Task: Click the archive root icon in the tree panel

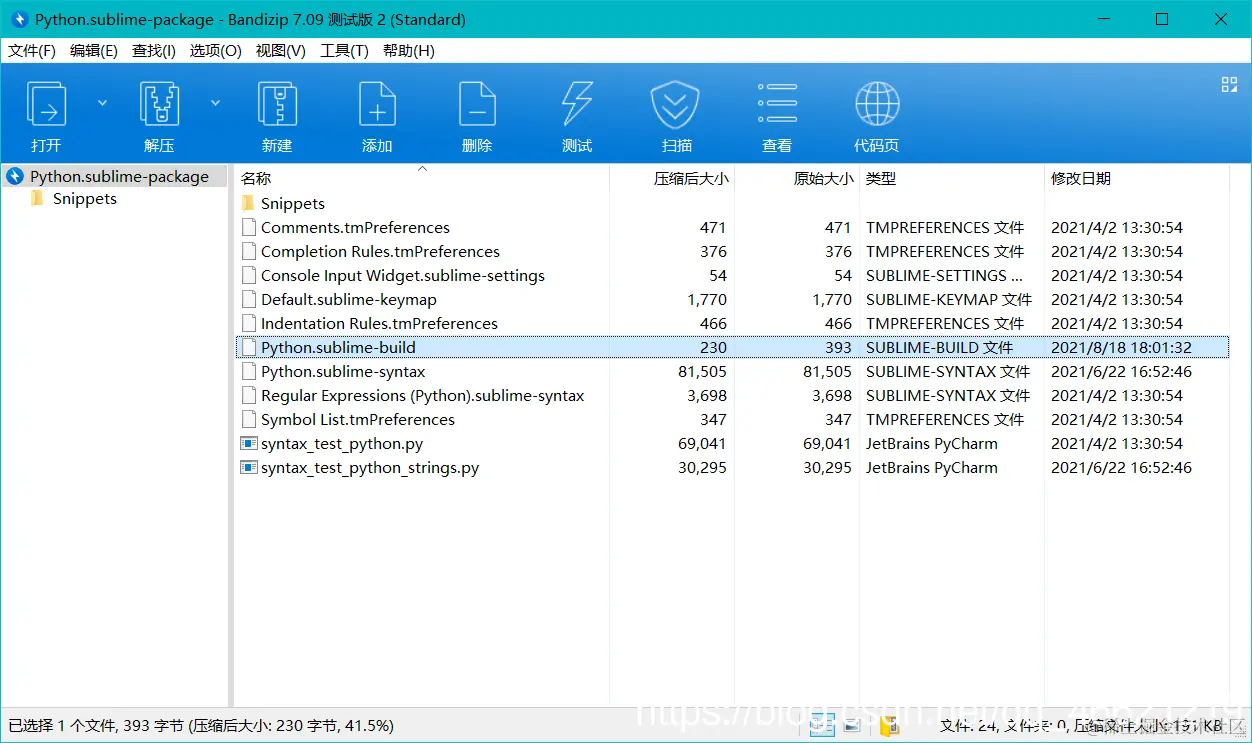Action: pos(15,176)
